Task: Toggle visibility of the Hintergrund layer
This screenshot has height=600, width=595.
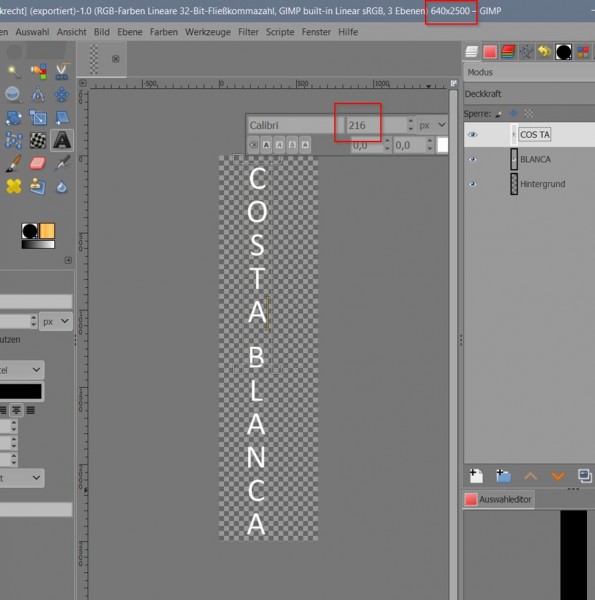Action: pos(473,184)
